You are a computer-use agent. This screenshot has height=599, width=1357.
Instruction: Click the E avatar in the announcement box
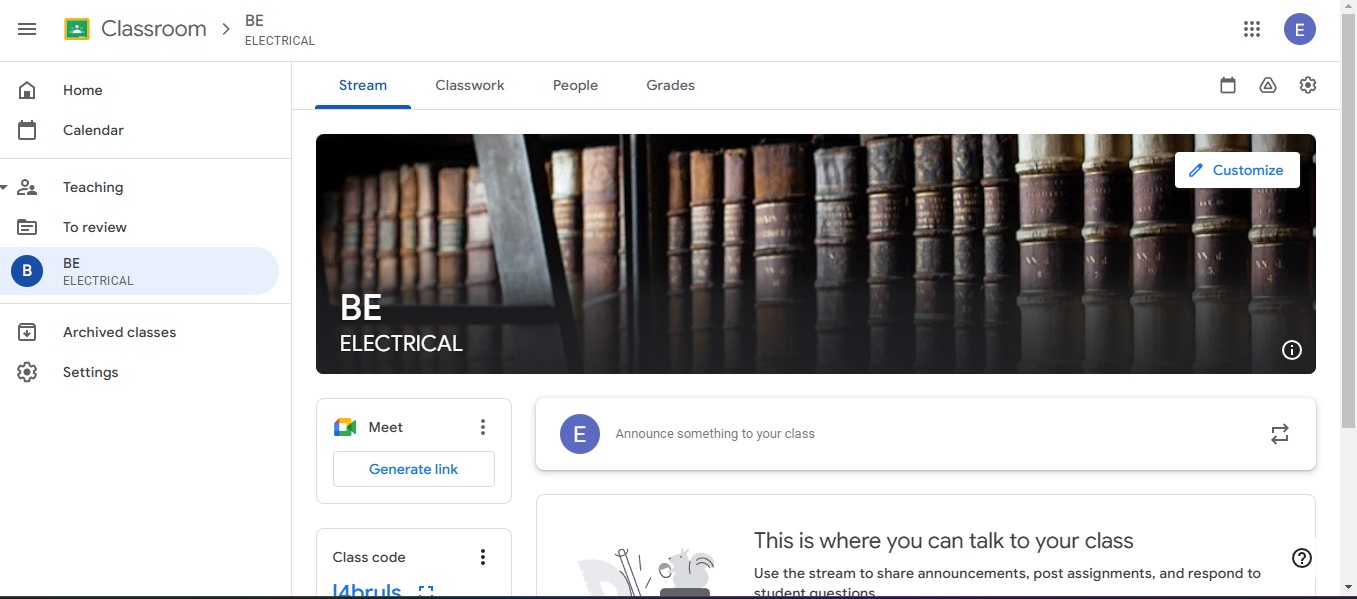(x=580, y=434)
